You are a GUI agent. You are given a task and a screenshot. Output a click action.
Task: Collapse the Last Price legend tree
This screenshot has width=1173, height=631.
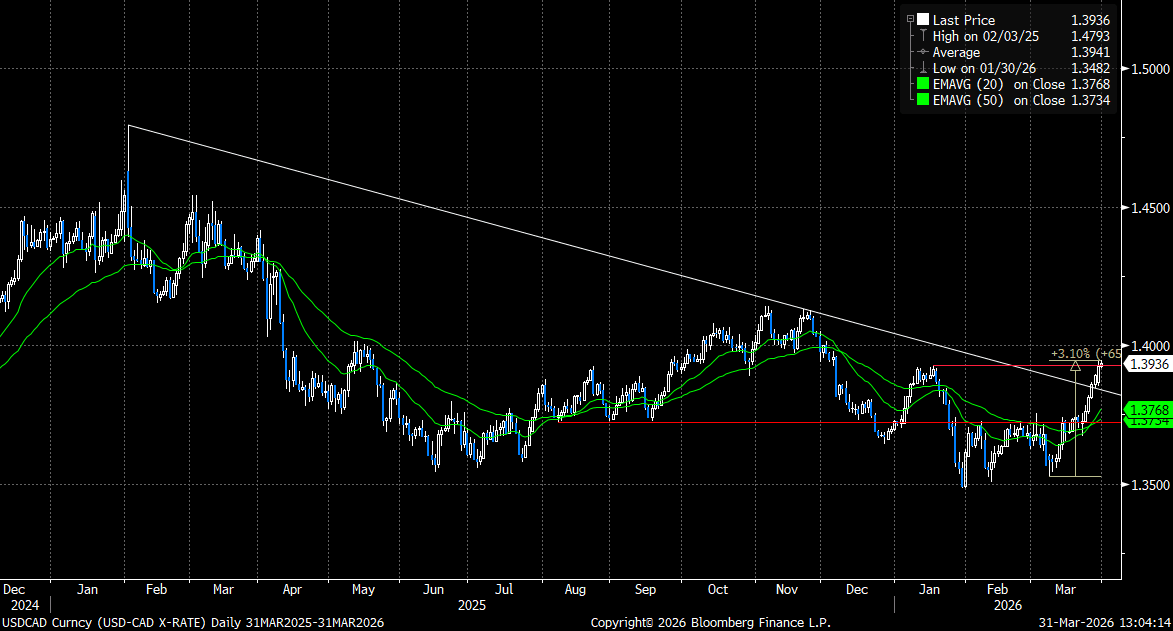[x=909, y=20]
